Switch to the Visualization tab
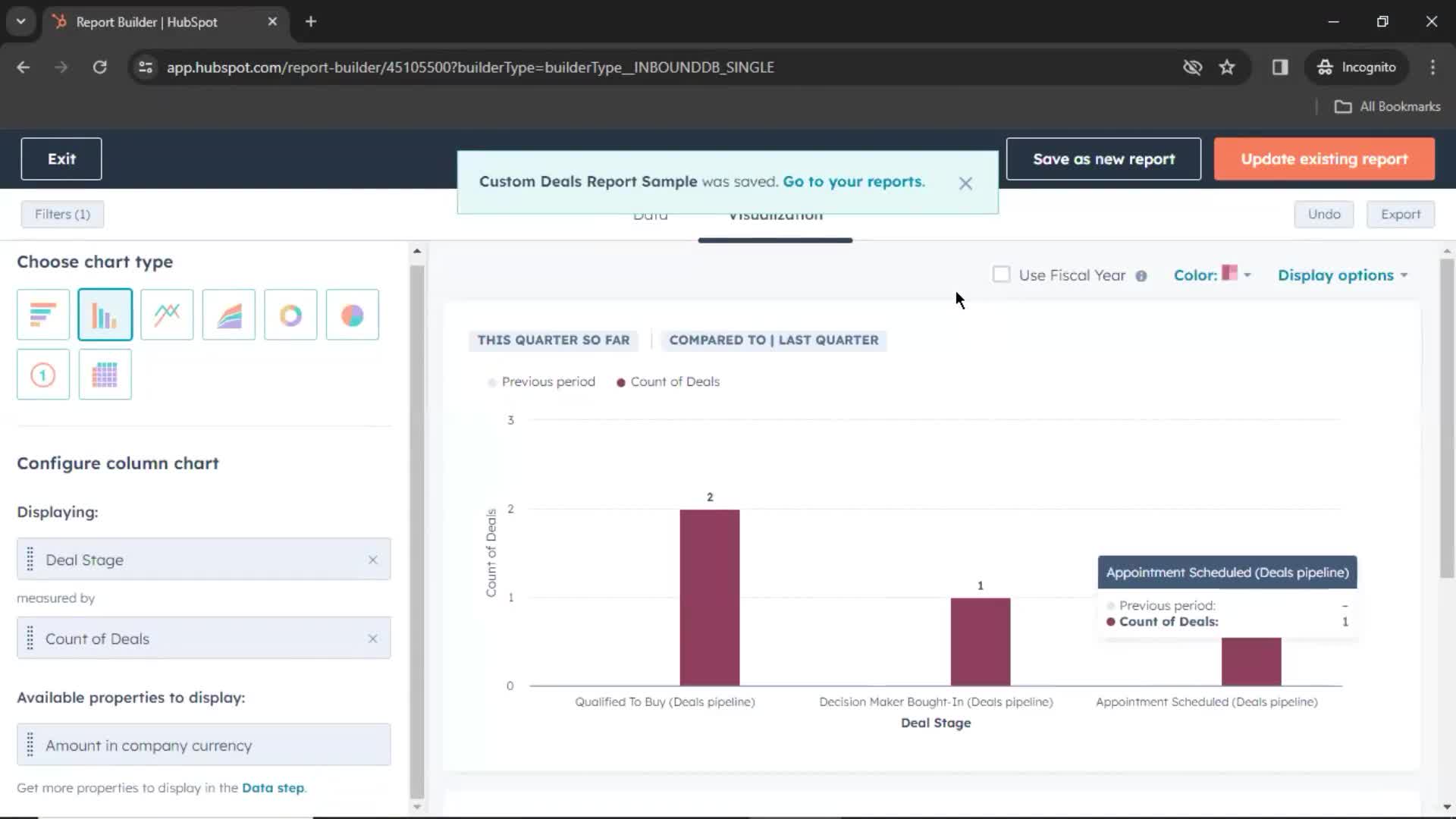1456x819 pixels. 775,216
